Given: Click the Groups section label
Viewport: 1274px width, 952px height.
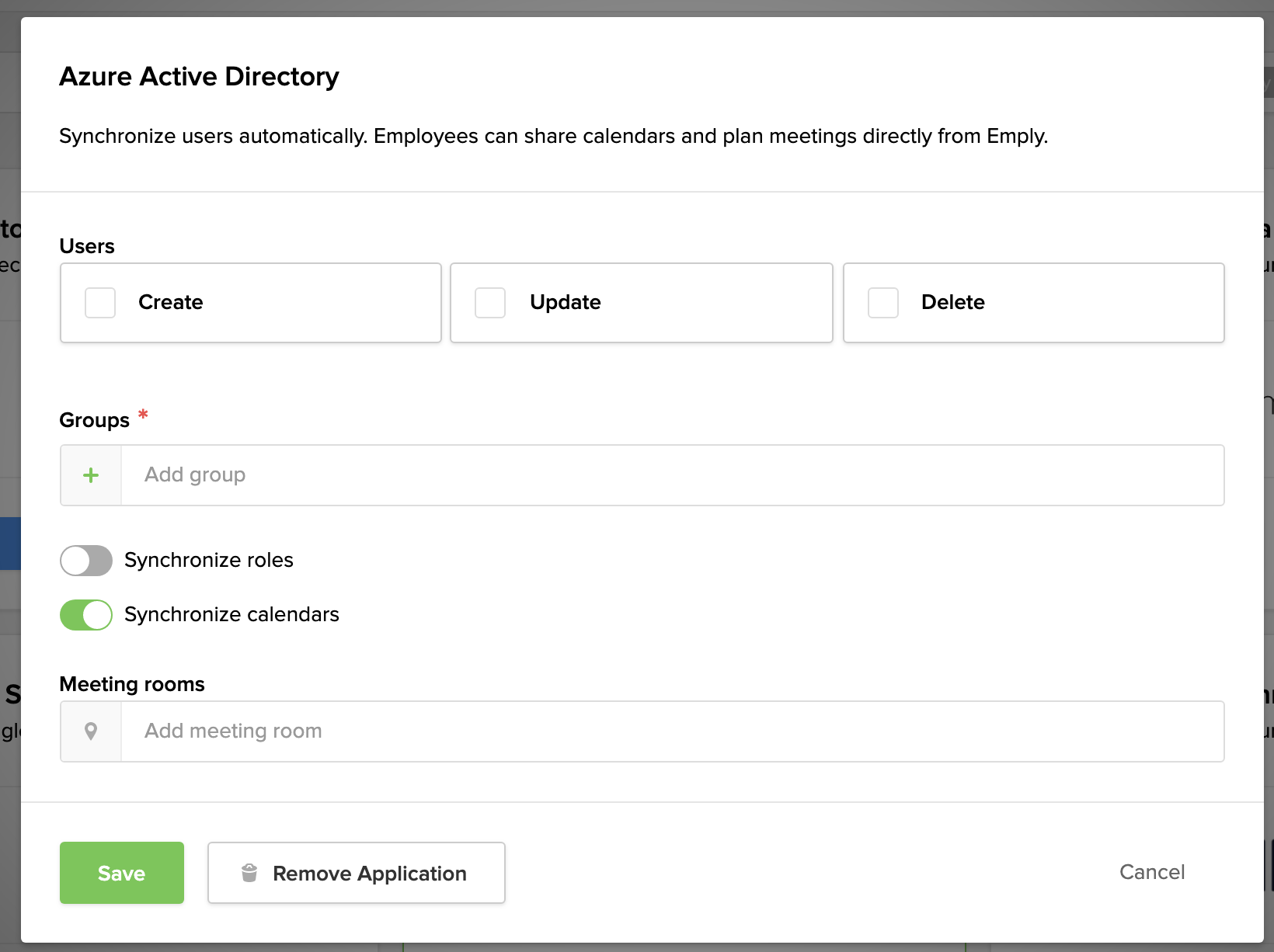Looking at the screenshot, I should click(95, 420).
